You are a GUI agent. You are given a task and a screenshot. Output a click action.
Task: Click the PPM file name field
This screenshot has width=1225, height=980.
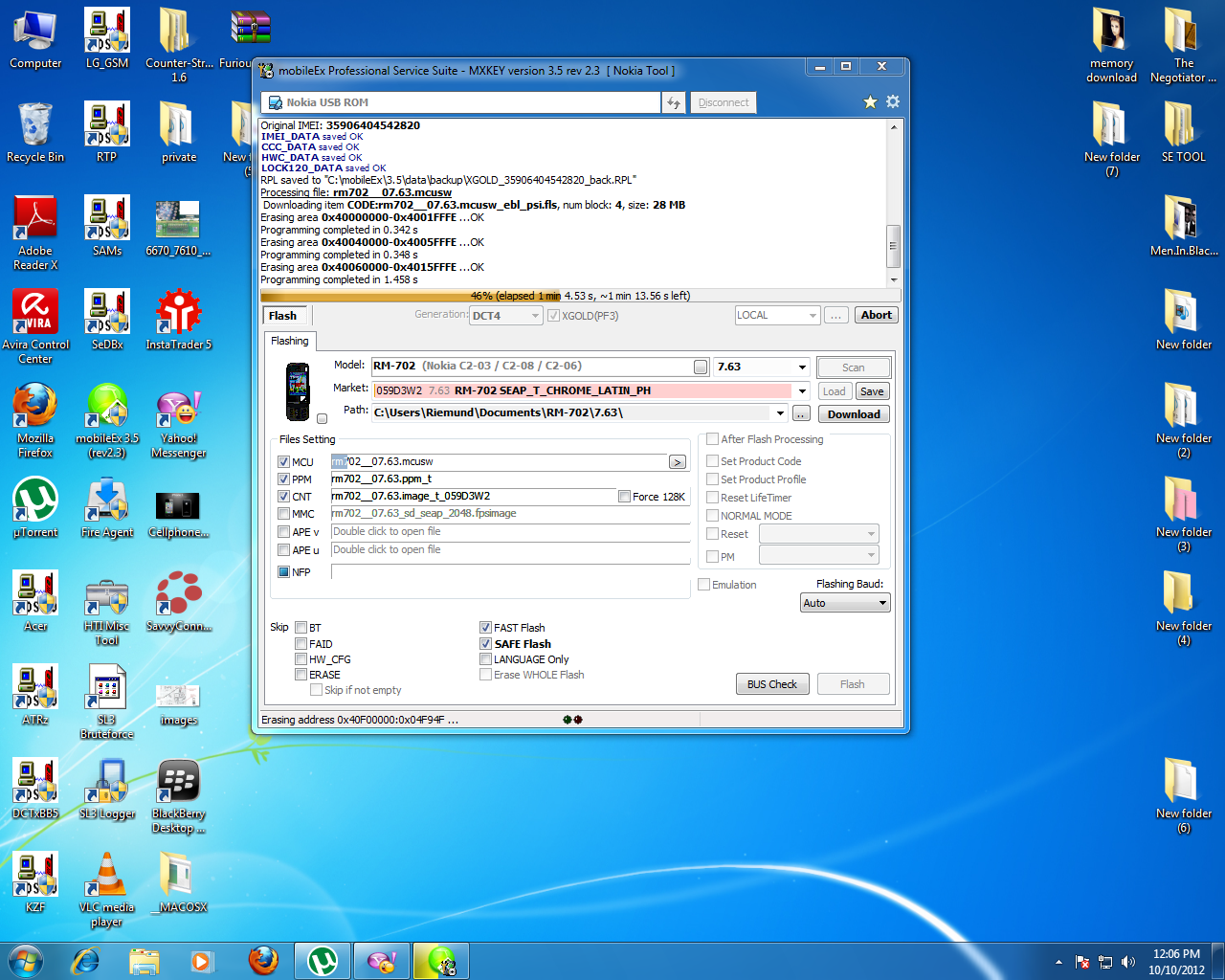pos(510,479)
